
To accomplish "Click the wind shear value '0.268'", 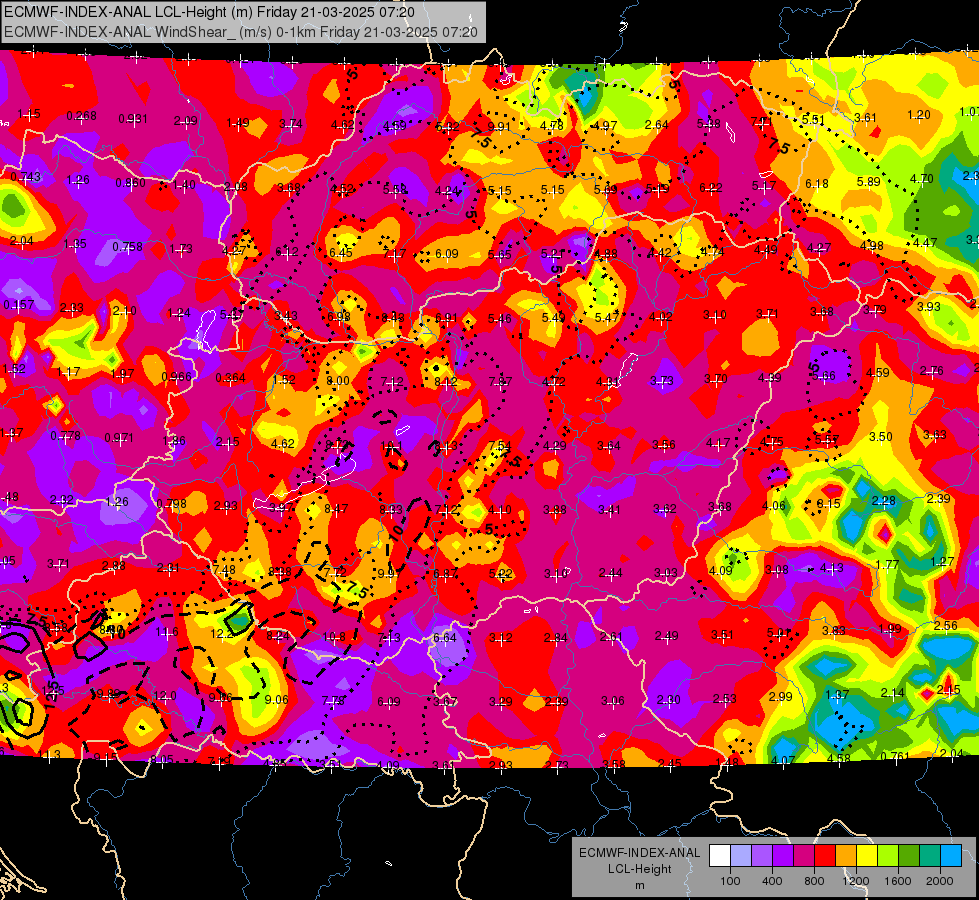I will point(81,116).
